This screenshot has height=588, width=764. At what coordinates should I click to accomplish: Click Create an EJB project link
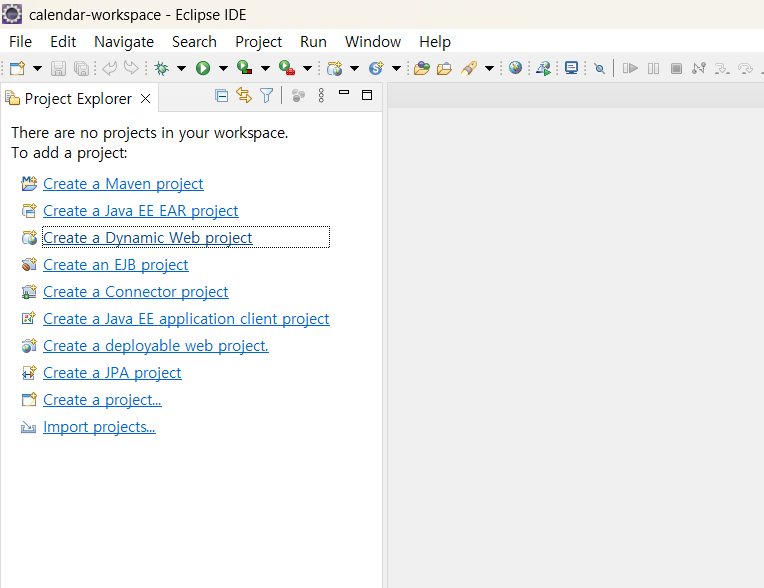click(x=115, y=265)
